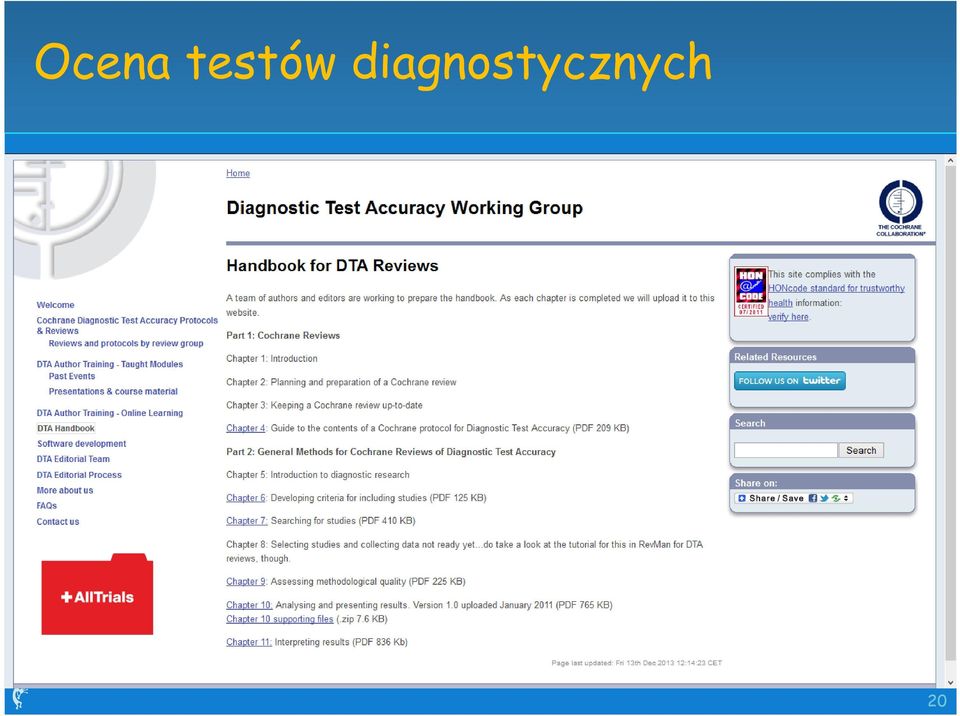Click the Follow us on Twitter button

point(789,380)
